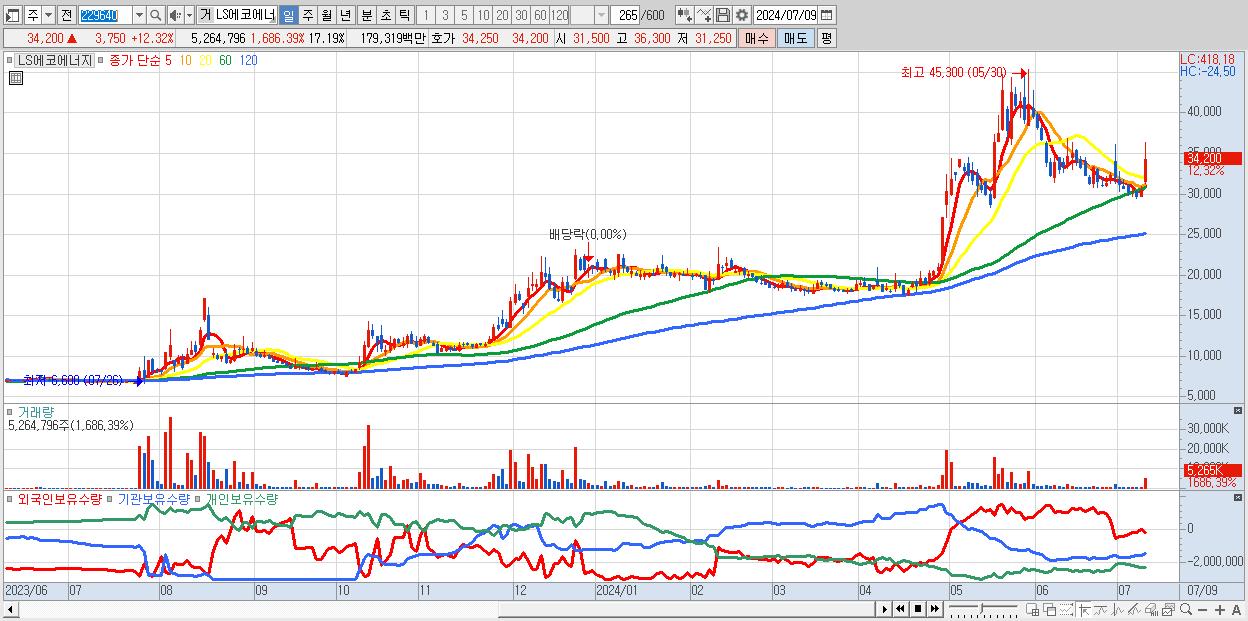Select the 일 (daily) period button
The height and width of the screenshot is (621, 1248).
tap(288, 15)
